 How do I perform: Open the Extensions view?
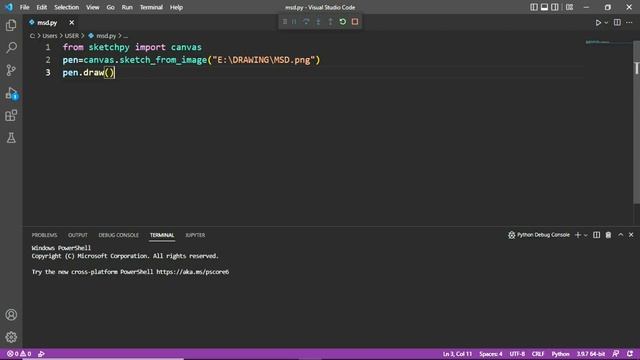pyautogui.click(x=11, y=116)
